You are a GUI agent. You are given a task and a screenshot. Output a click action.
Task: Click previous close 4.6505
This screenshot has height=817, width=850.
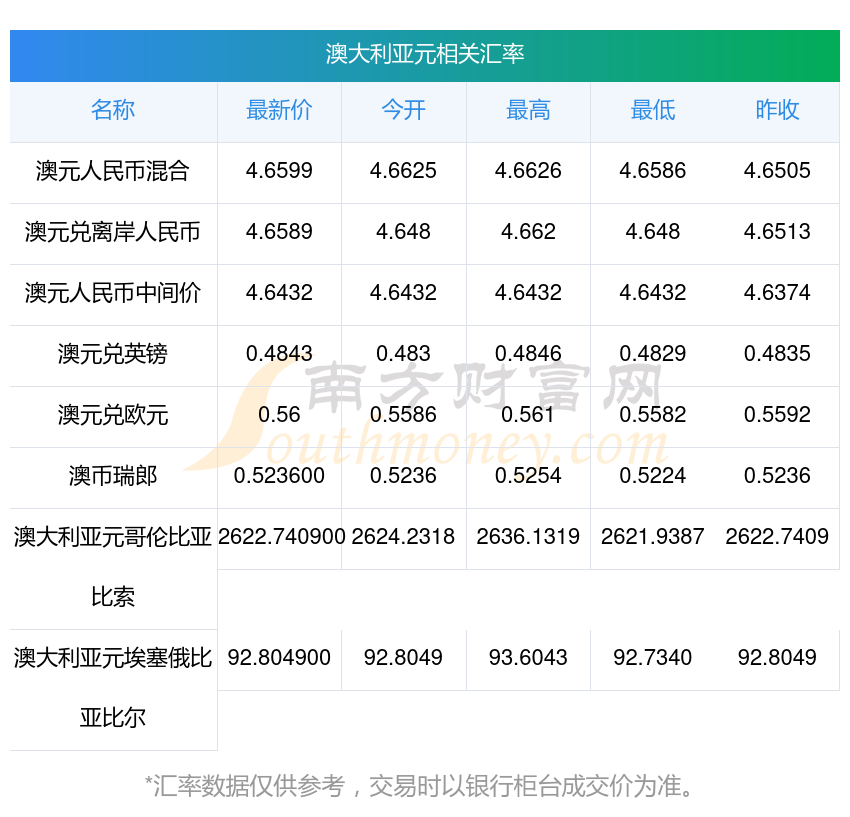pos(777,171)
